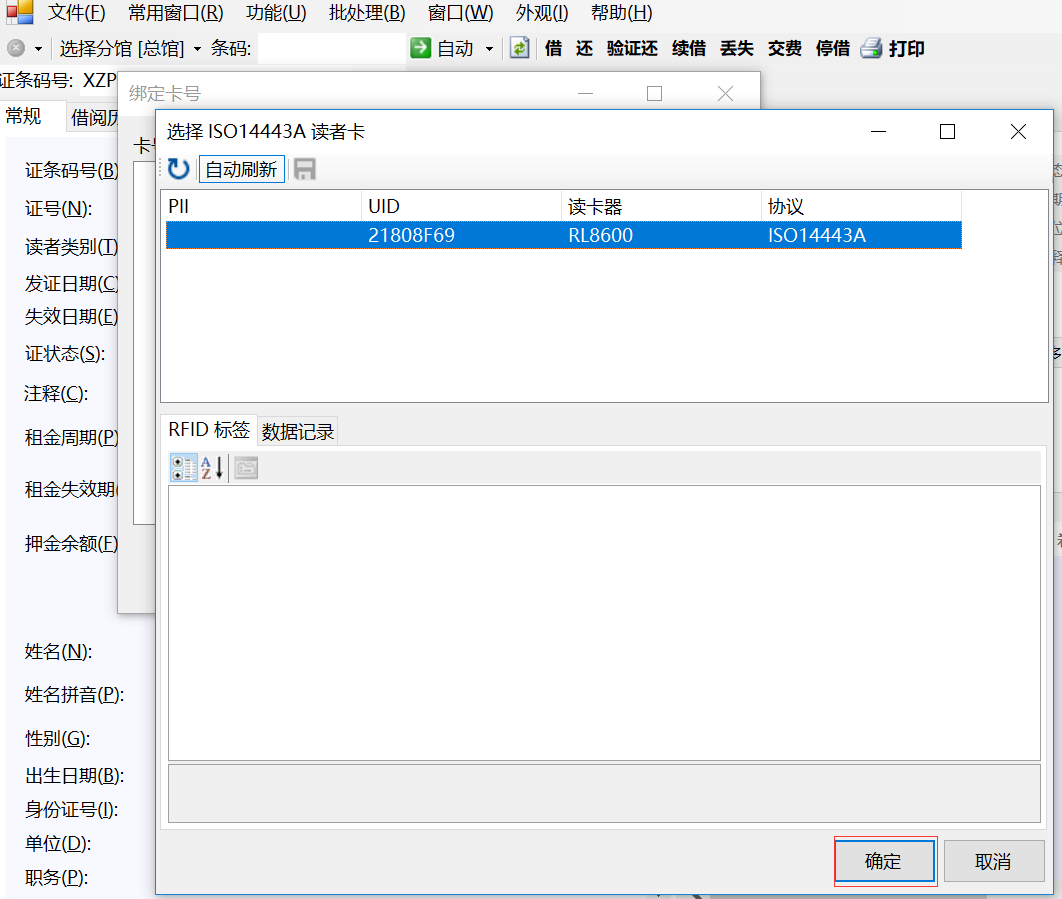
Task: Open the 文件(F) menu
Action: [77, 12]
